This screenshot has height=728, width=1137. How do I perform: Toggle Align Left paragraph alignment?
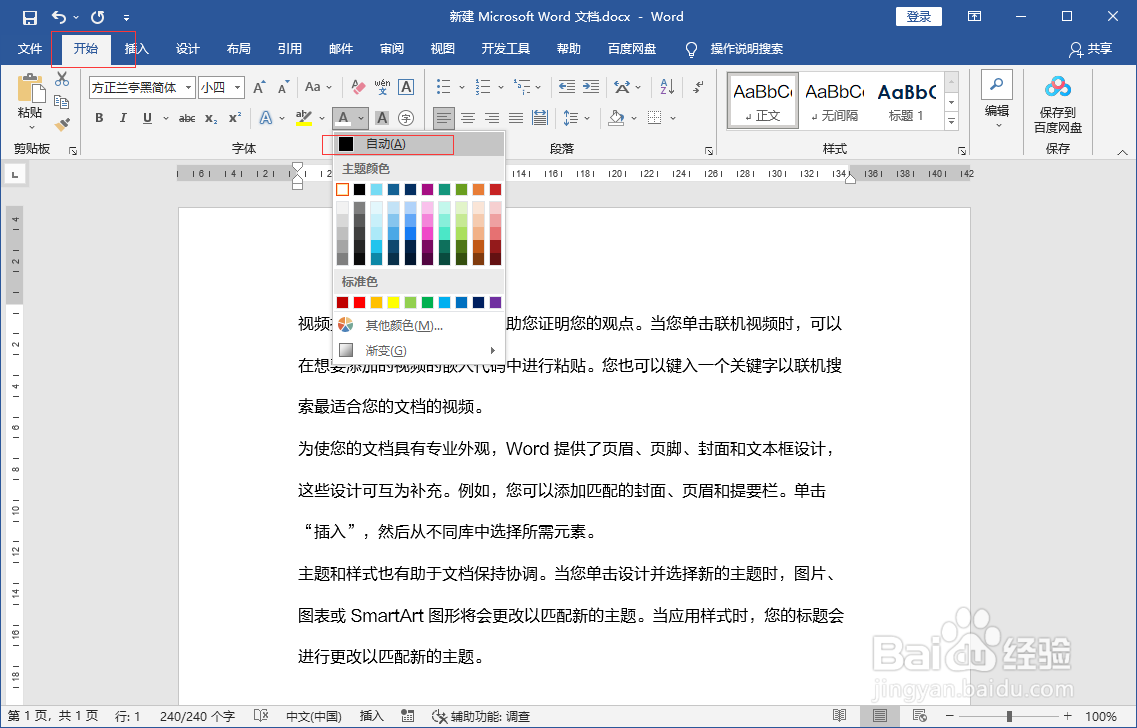(444, 117)
